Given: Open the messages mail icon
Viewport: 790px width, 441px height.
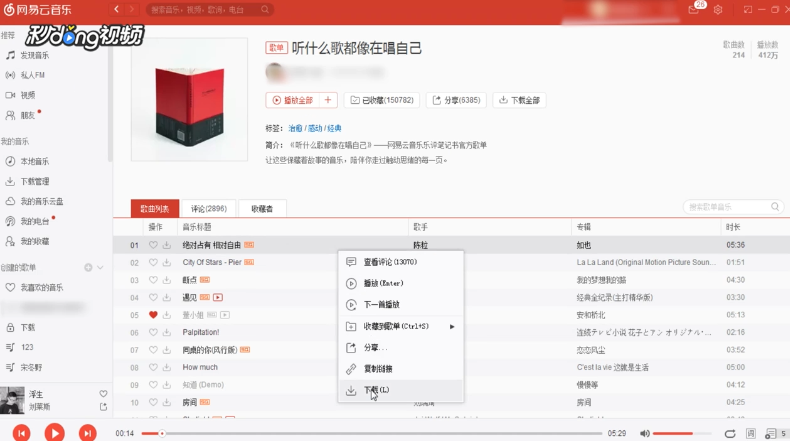Looking at the screenshot, I should click(x=694, y=10).
